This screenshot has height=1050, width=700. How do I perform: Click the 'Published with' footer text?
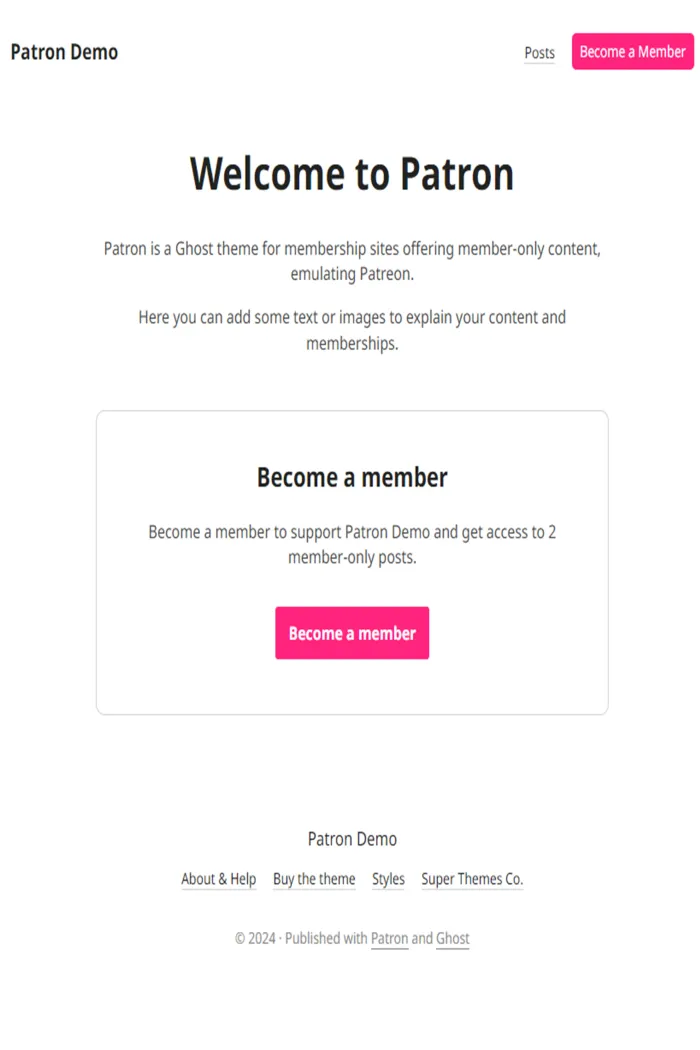[326, 938]
